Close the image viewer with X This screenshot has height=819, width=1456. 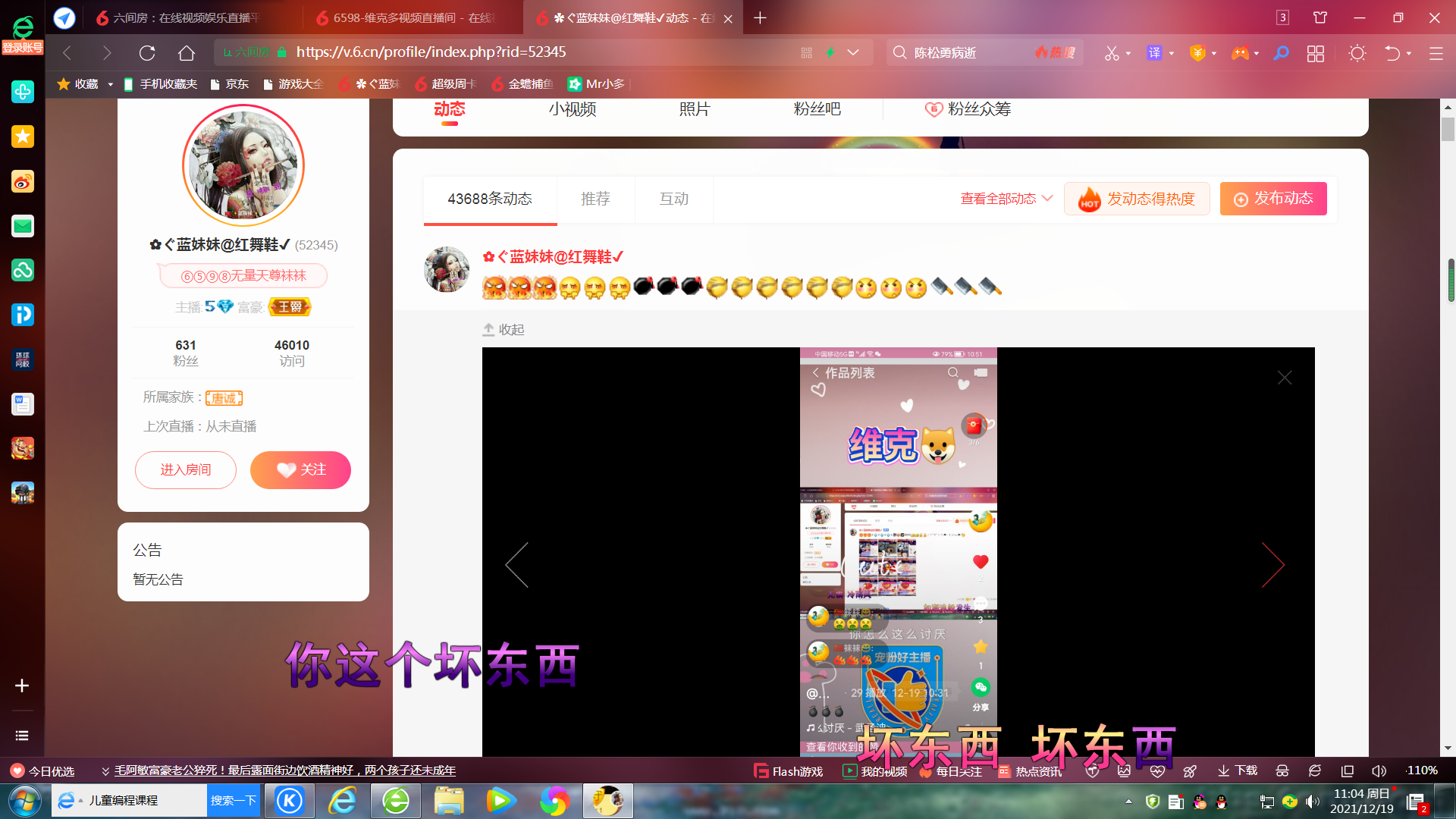click(x=1285, y=378)
